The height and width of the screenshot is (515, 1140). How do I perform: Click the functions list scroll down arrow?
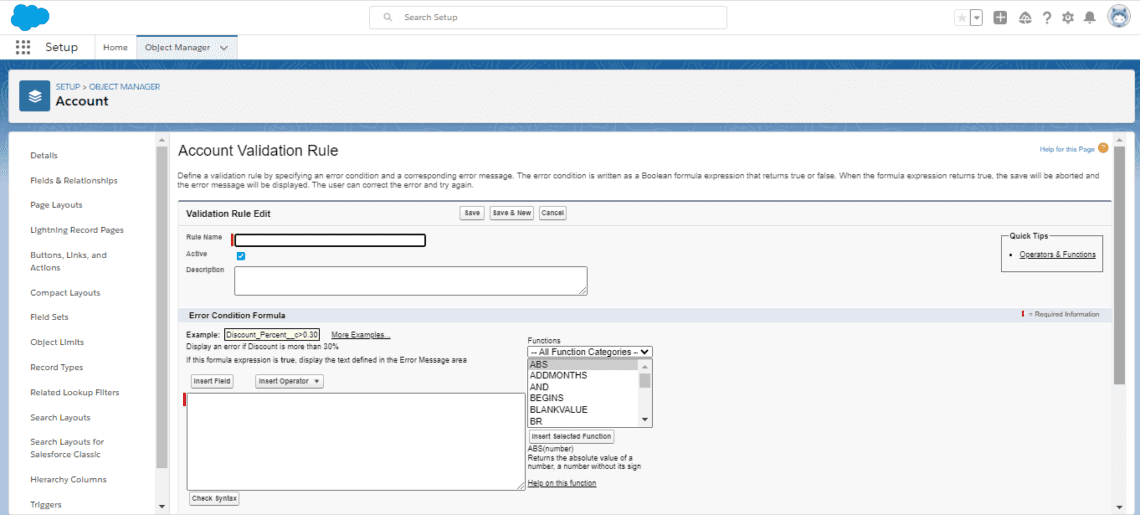[x=644, y=420]
